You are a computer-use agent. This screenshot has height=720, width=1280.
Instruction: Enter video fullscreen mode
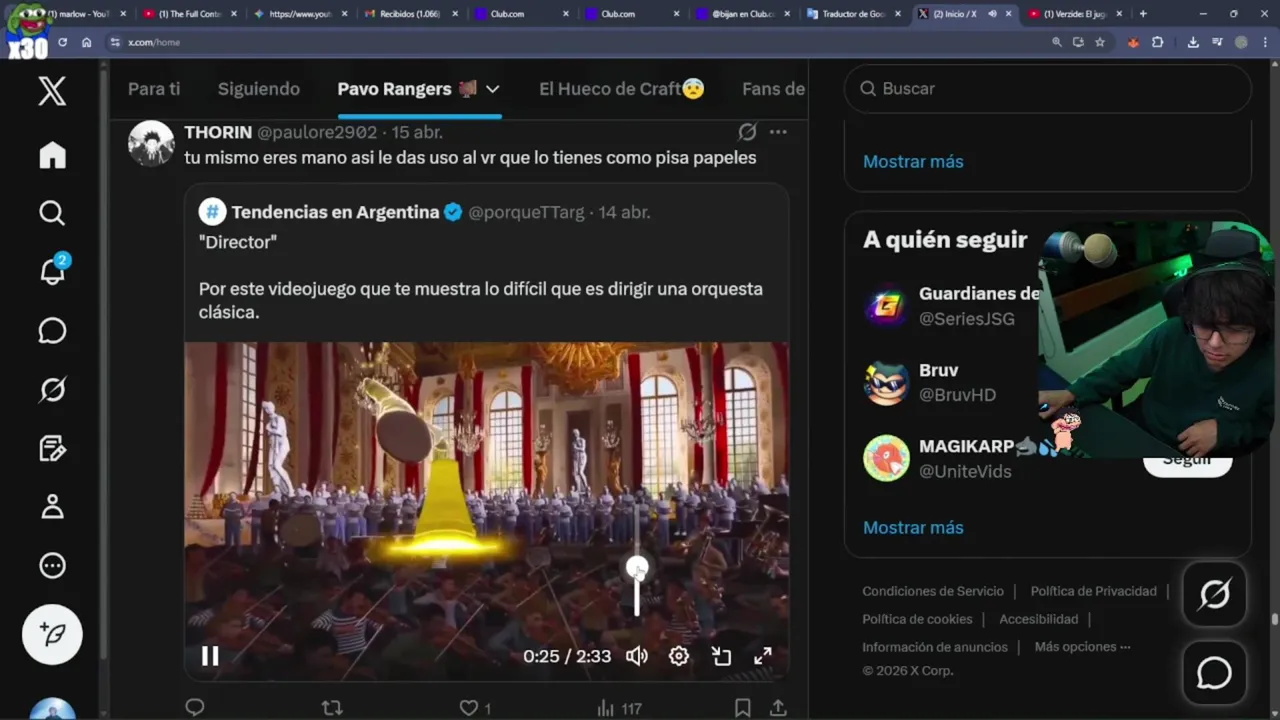click(x=763, y=656)
